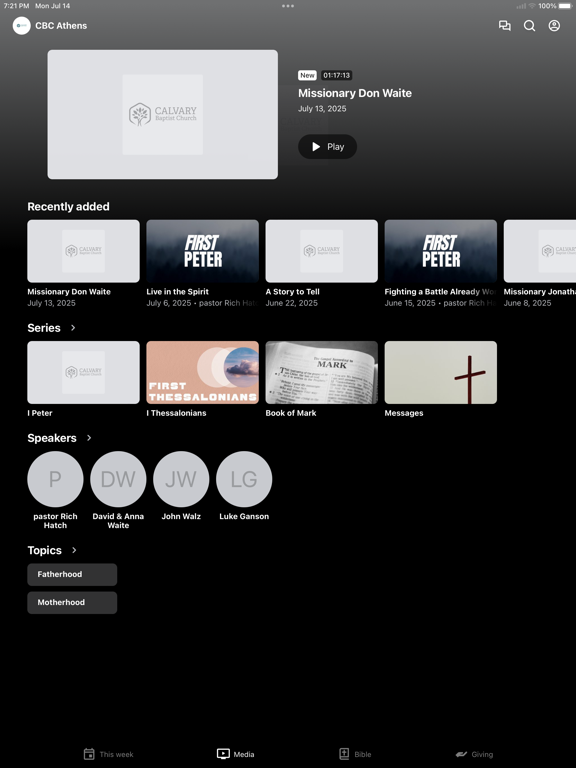Open the Topics heading
Screen dimensions: 576x768
(45, 550)
